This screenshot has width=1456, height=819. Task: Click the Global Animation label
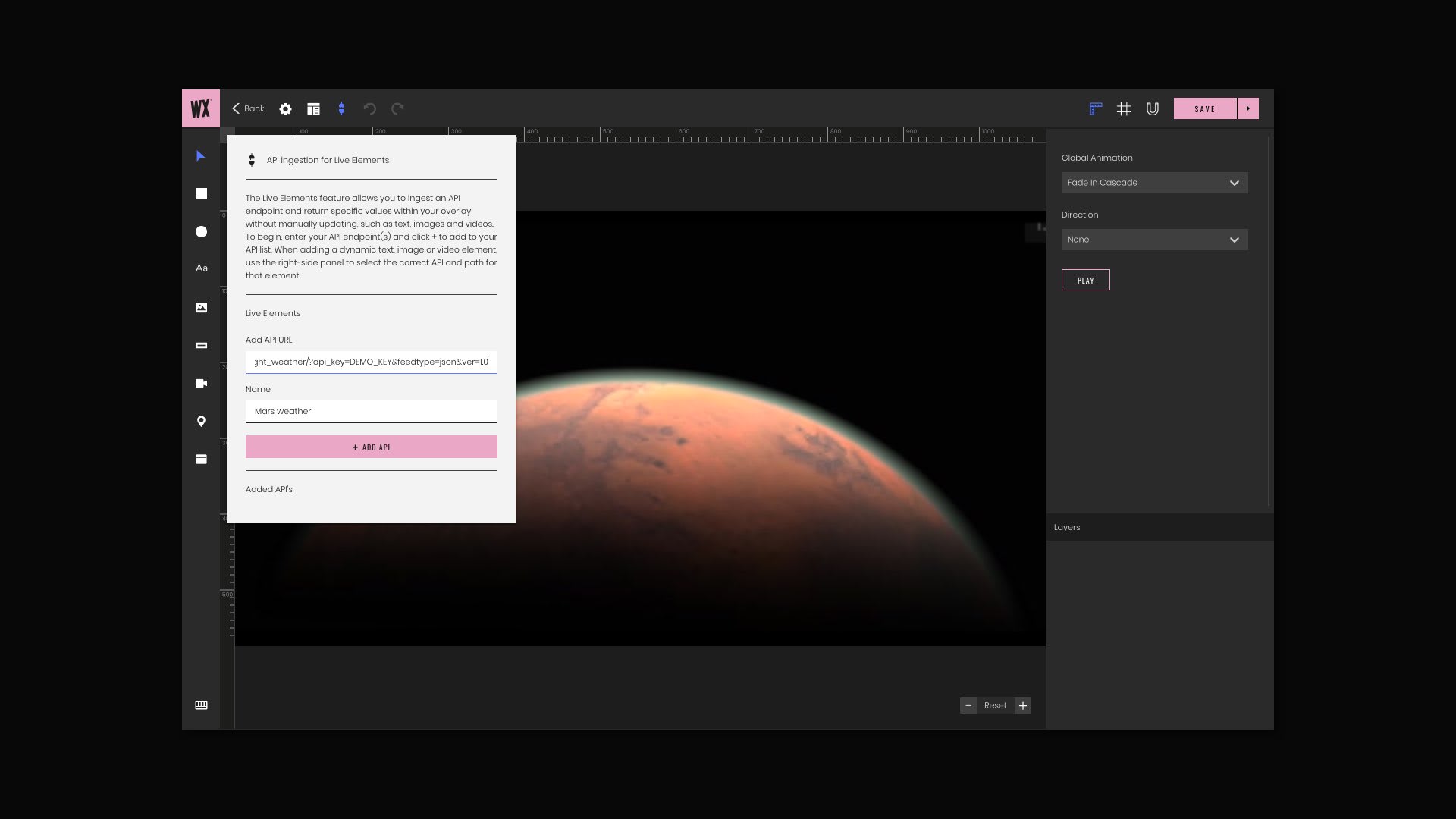1097,158
